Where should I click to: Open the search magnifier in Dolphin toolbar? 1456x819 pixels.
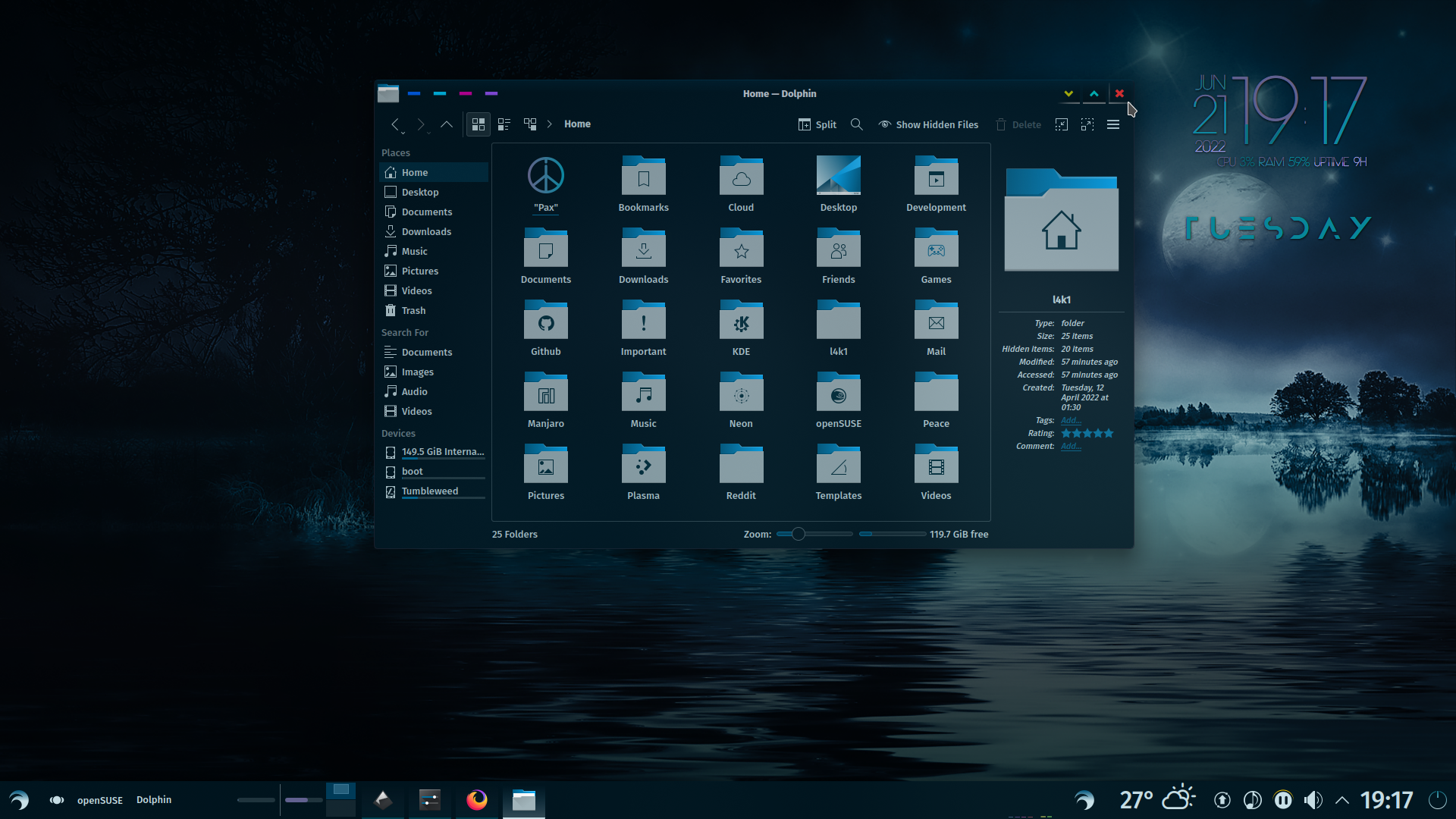coord(857,124)
